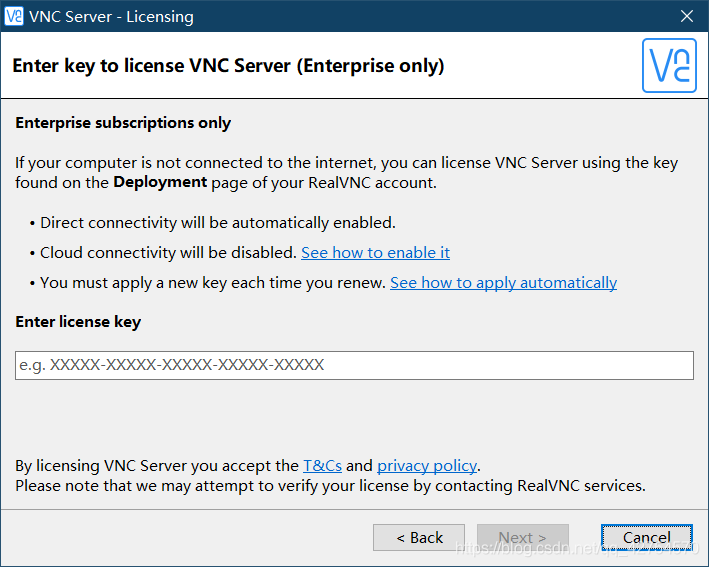Open the T&Cs link
Image resolution: width=709 pixels, height=567 pixels.
coord(322,466)
